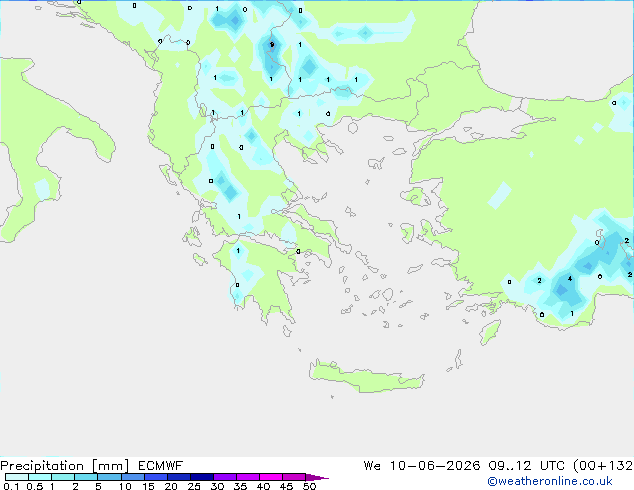Click the '4' precipitation value over southern Turkey
The width and height of the screenshot is (634, 490).
coord(570,279)
